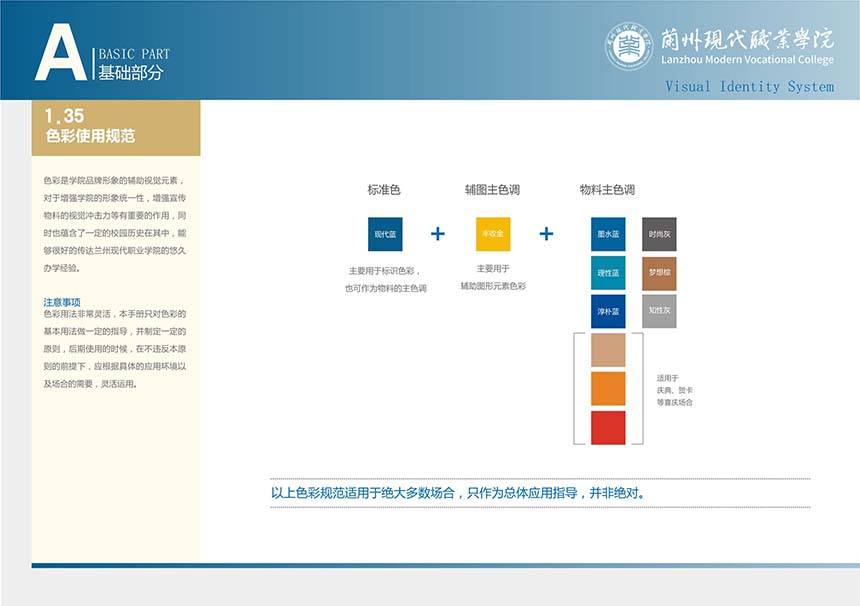The image size is (860, 606).
Task: Select the 丰收金 yellow color swatch
Action: pyautogui.click(x=493, y=234)
